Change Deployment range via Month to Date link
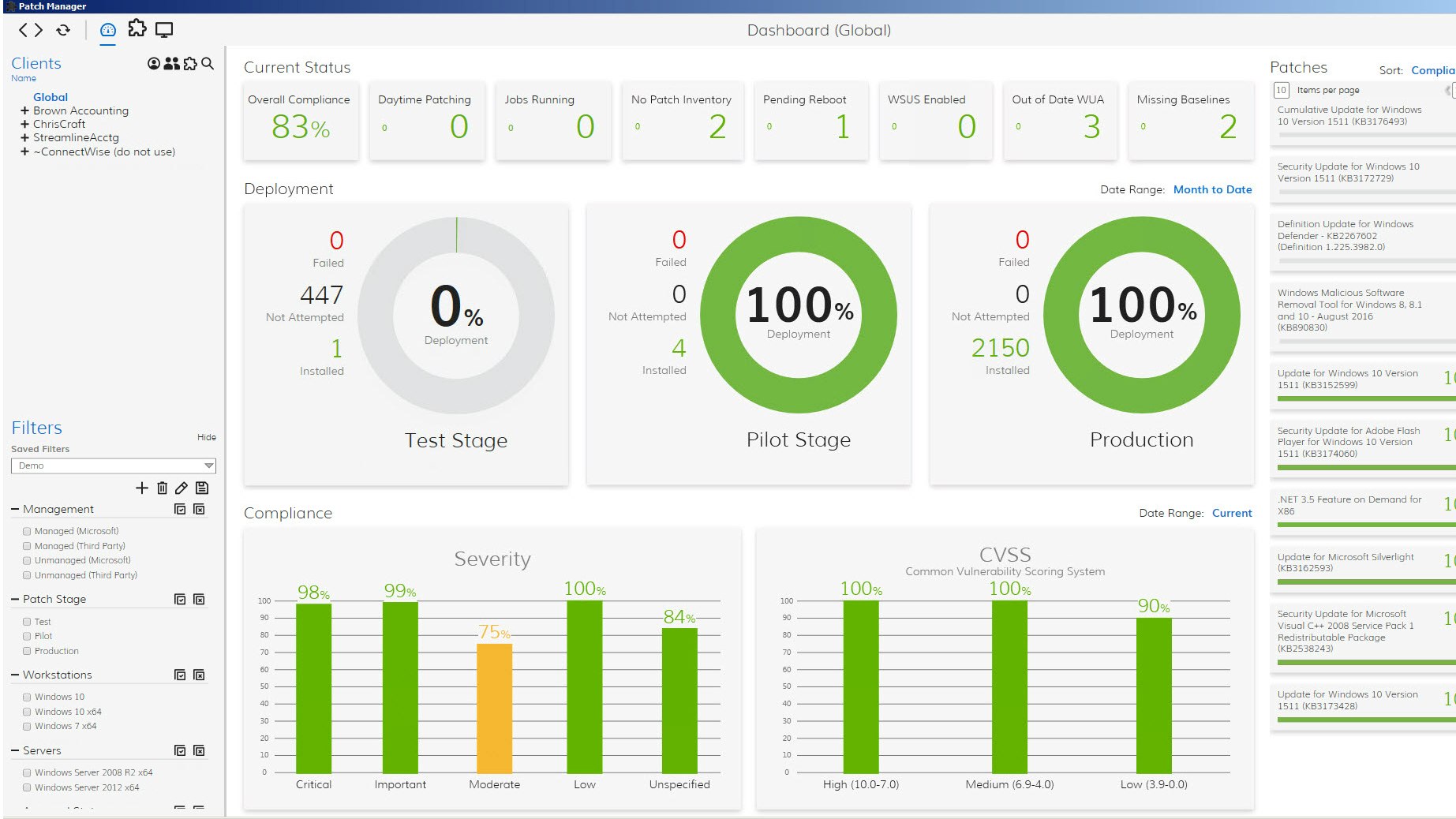Image resolution: width=1456 pixels, height=819 pixels. pos(1212,189)
